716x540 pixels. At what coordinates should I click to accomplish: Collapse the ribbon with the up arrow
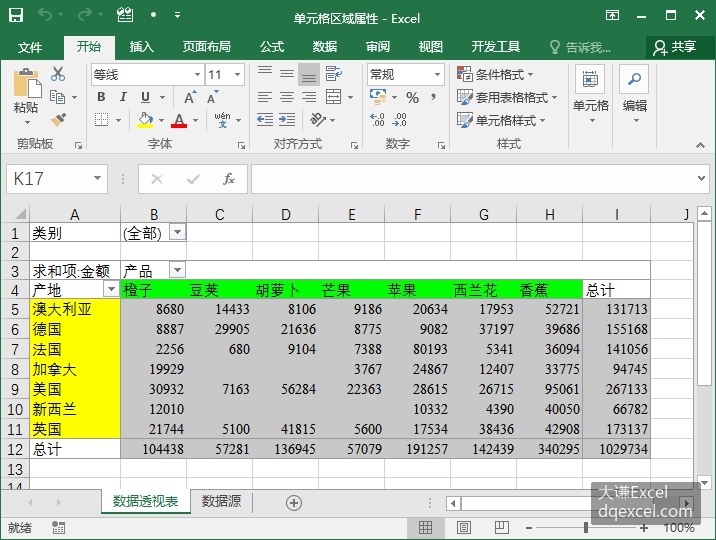click(700, 145)
